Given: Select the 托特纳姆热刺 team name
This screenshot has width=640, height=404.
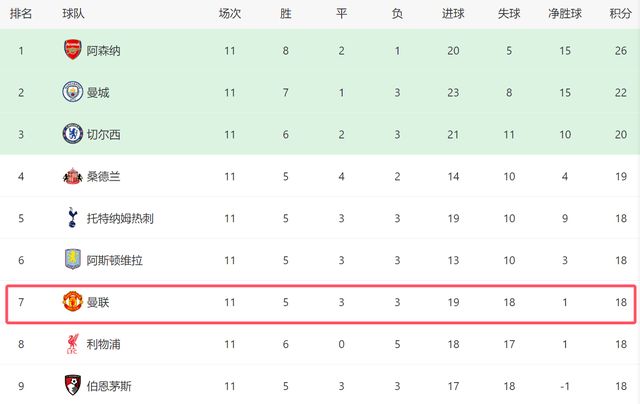Looking at the screenshot, I should [x=122, y=218].
